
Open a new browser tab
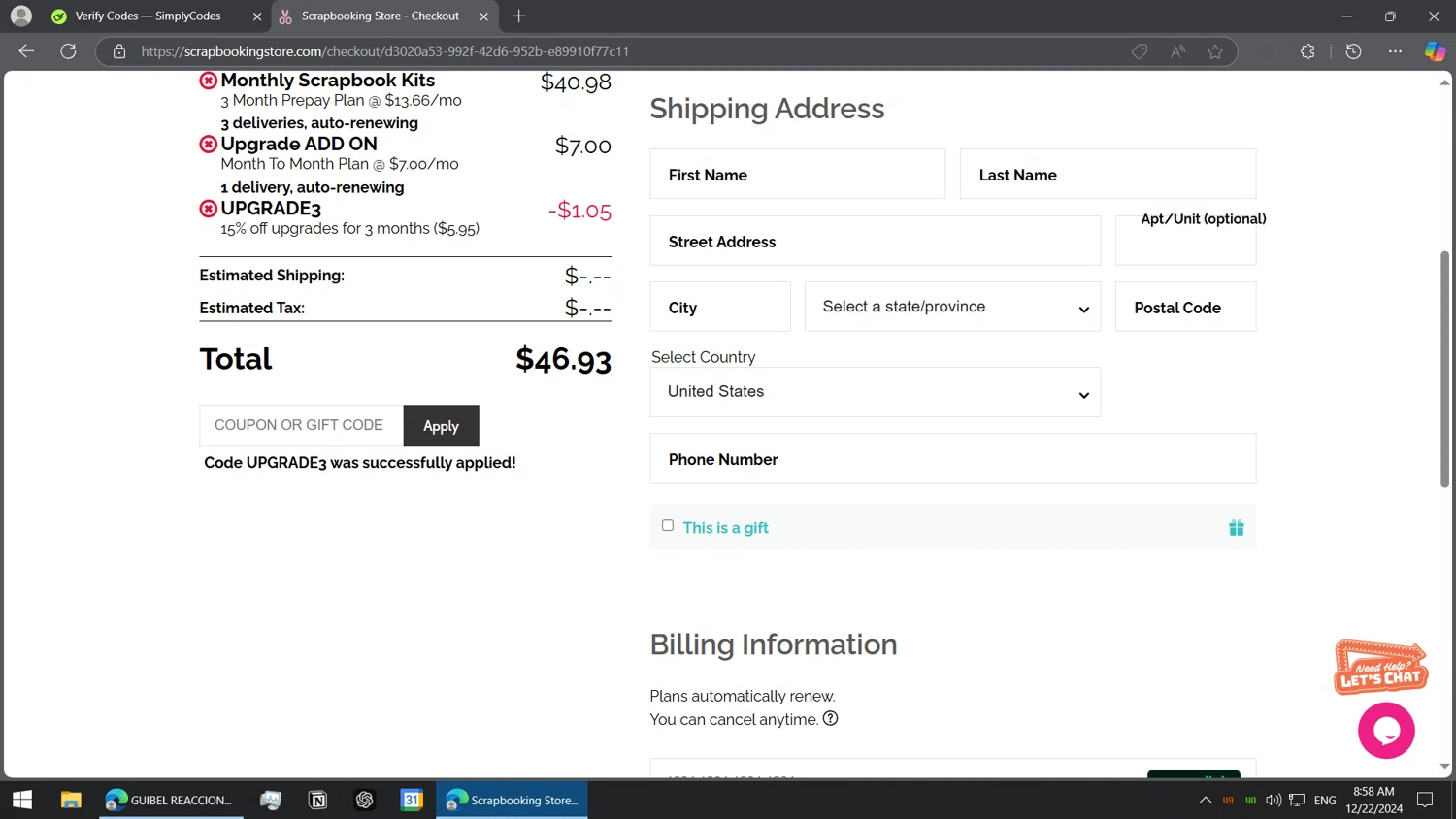[518, 16]
